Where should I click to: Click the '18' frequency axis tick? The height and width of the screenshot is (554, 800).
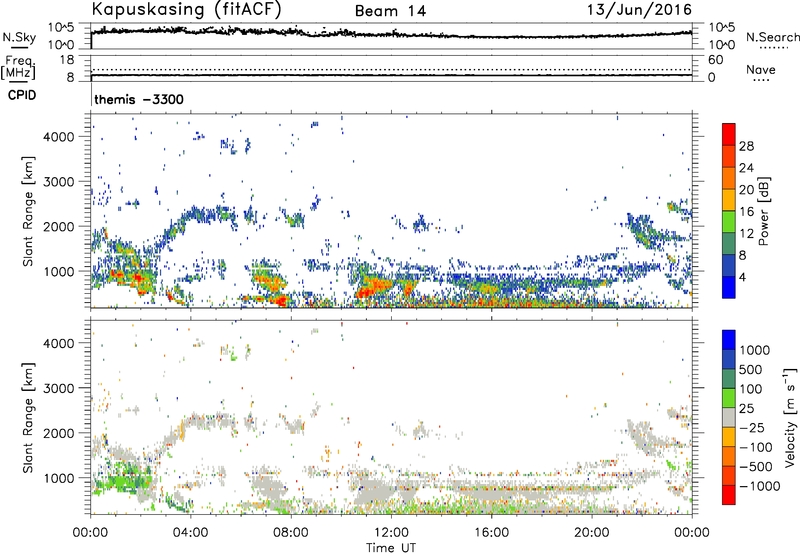[67, 60]
